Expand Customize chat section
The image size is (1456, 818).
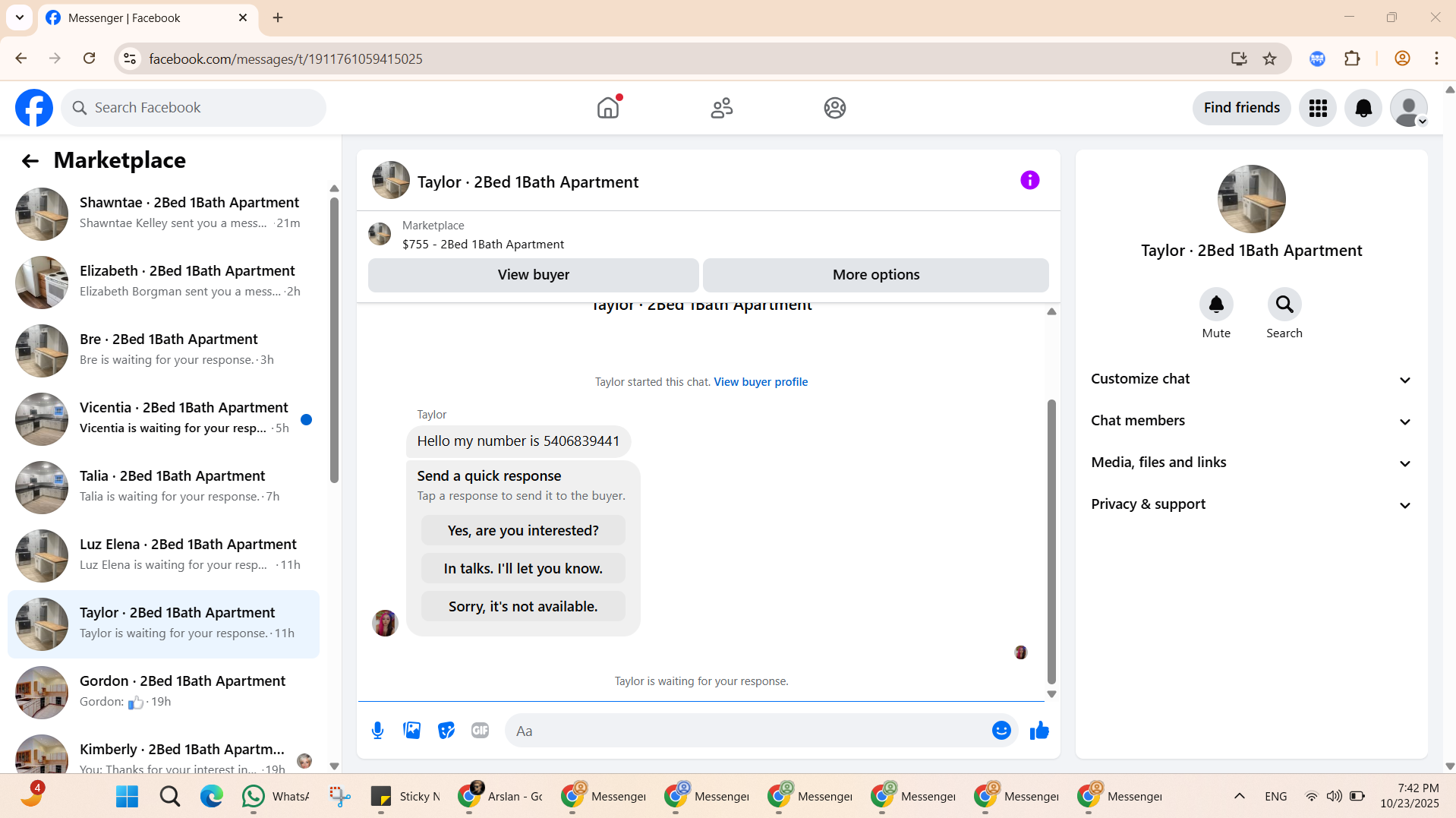(x=1251, y=379)
